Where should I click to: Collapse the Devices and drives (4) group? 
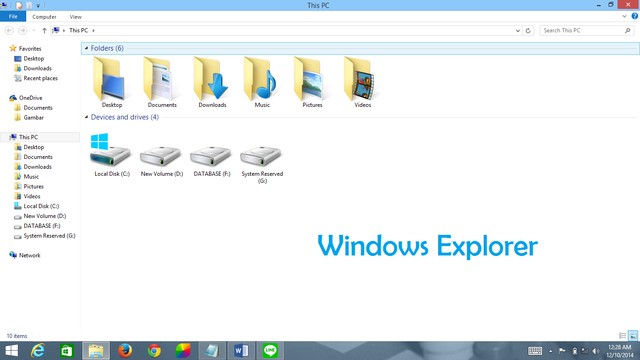[86, 117]
